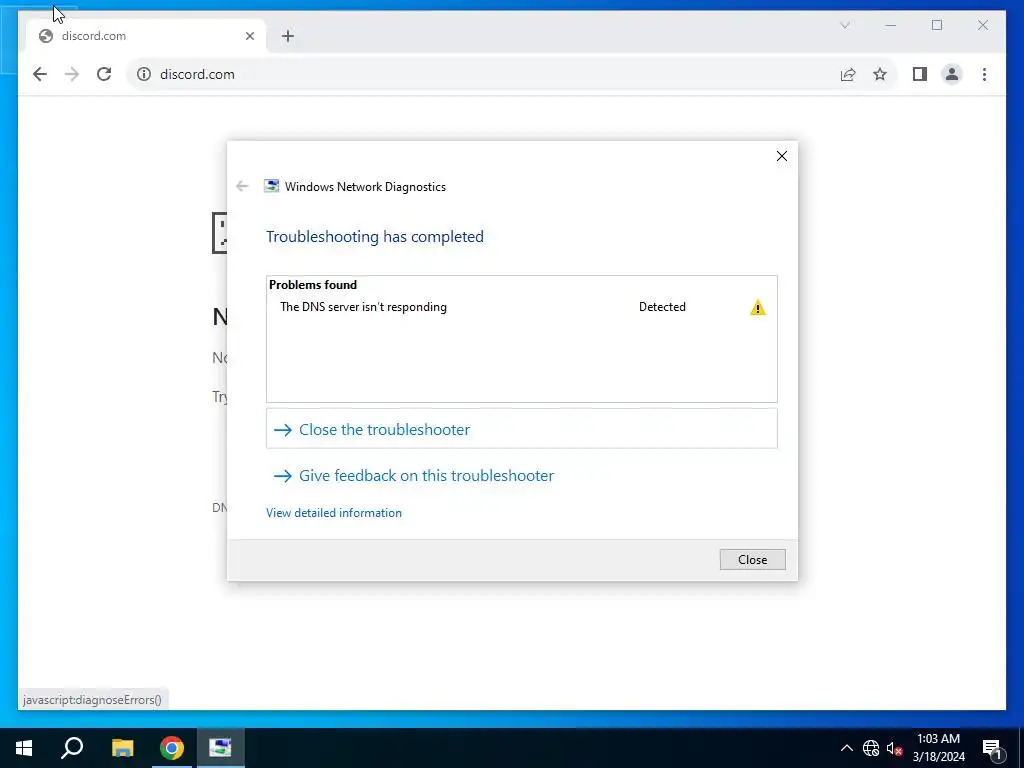Open Chrome three-dot menu
Image resolution: width=1024 pixels, height=768 pixels.
[984, 74]
